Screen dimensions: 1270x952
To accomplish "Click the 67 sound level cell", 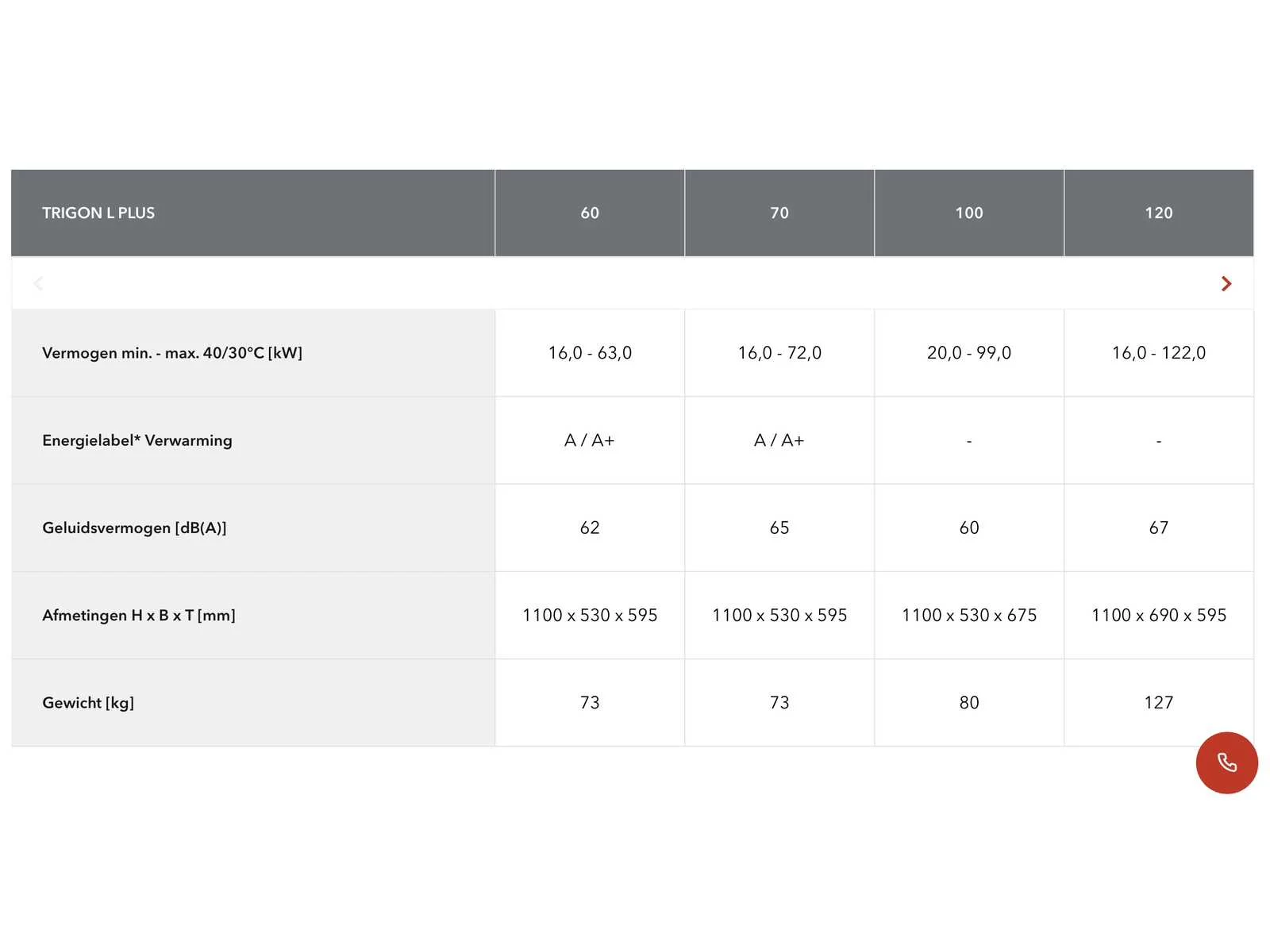I will point(1159,528).
